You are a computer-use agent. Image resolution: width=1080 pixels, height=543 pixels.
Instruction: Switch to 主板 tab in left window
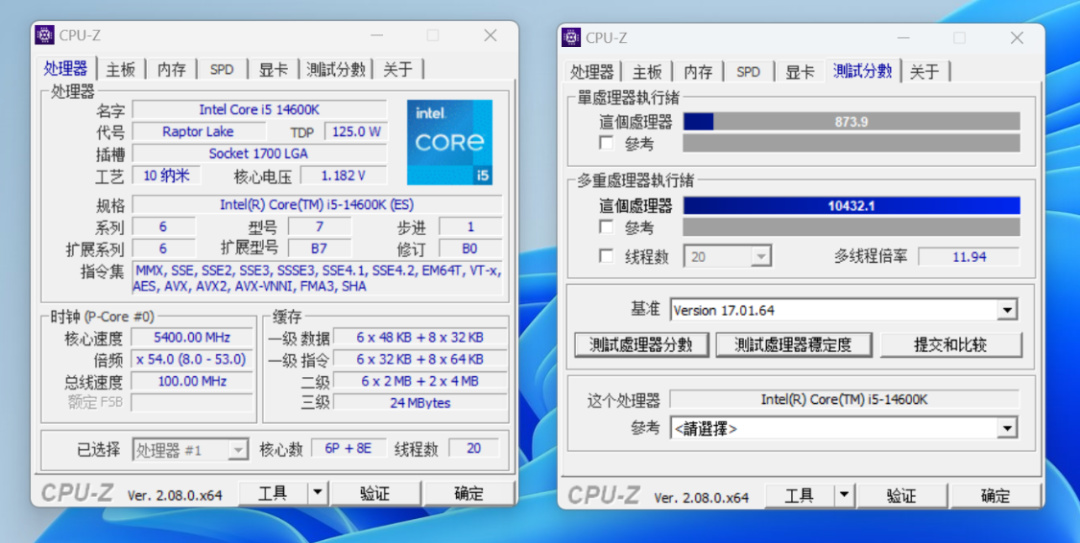point(121,70)
